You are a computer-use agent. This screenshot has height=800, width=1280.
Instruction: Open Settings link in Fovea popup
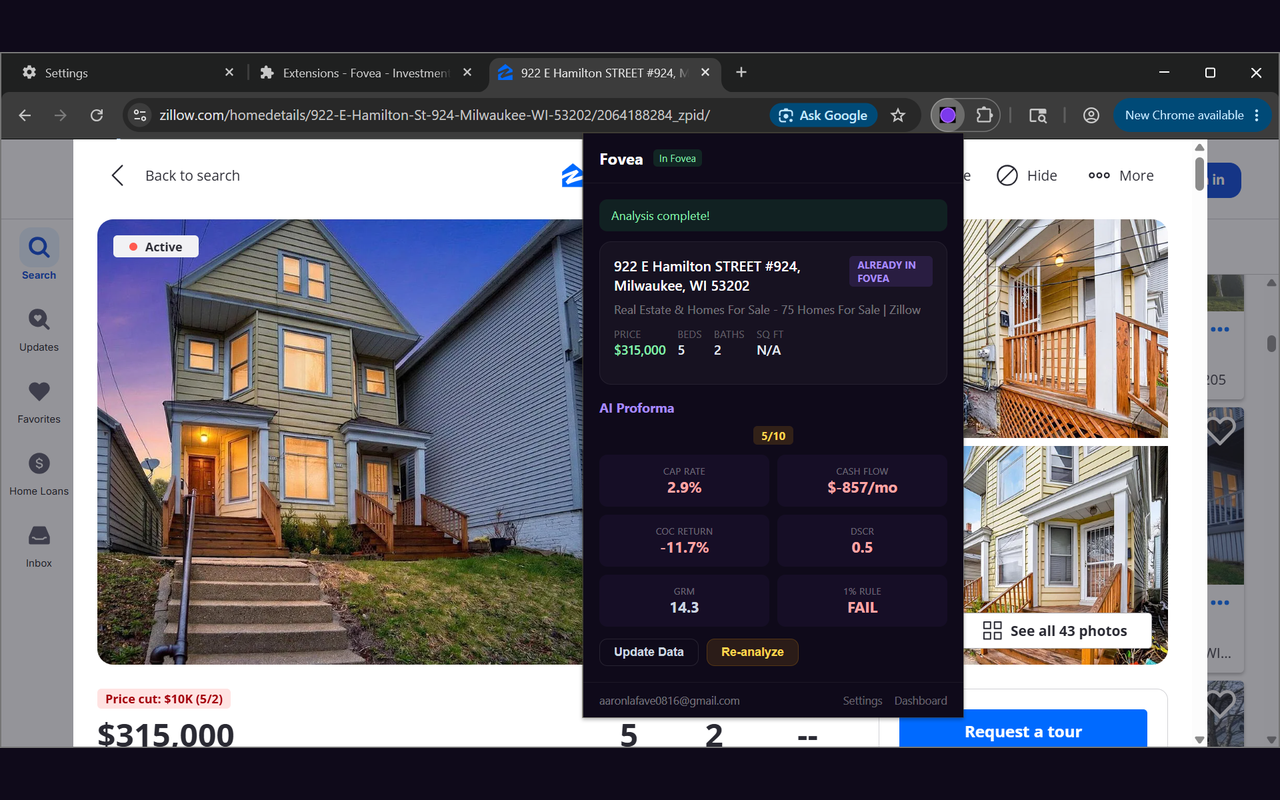pyautogui.click(x=862, y=701)
